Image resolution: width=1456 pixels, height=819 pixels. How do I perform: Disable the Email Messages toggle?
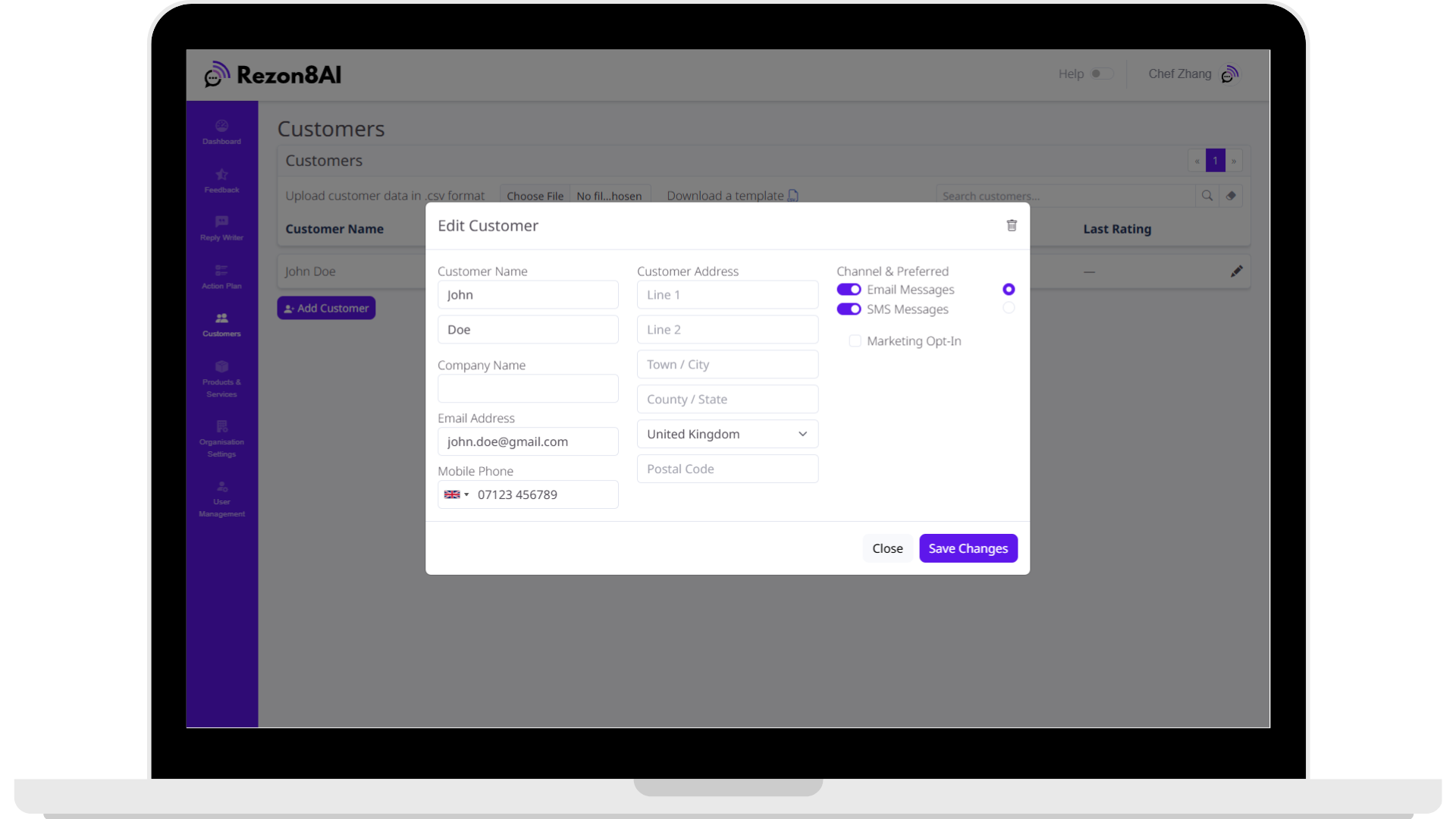(849, 290)
